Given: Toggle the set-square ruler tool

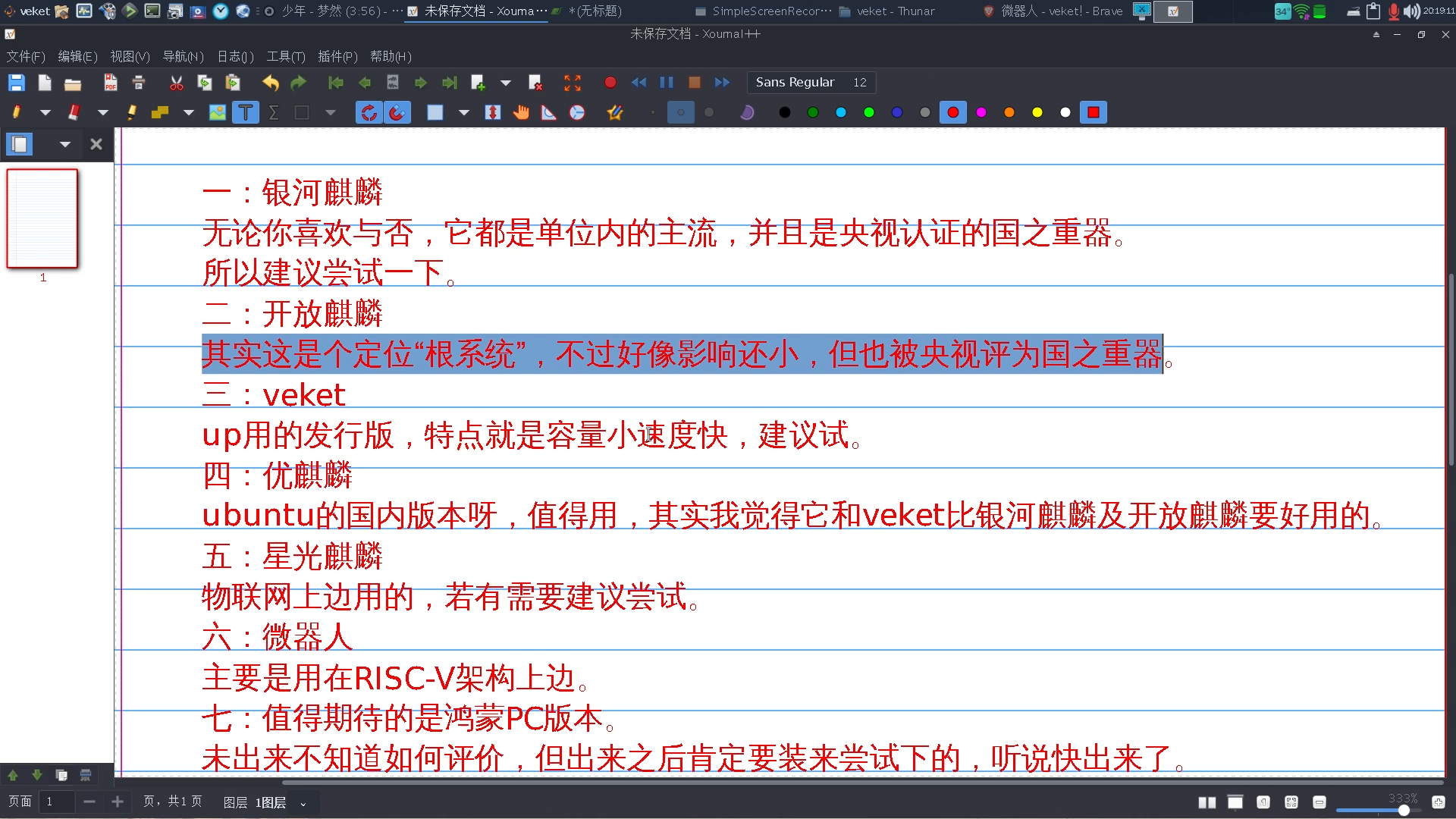Looking at the screenshot, I should 549,113.
